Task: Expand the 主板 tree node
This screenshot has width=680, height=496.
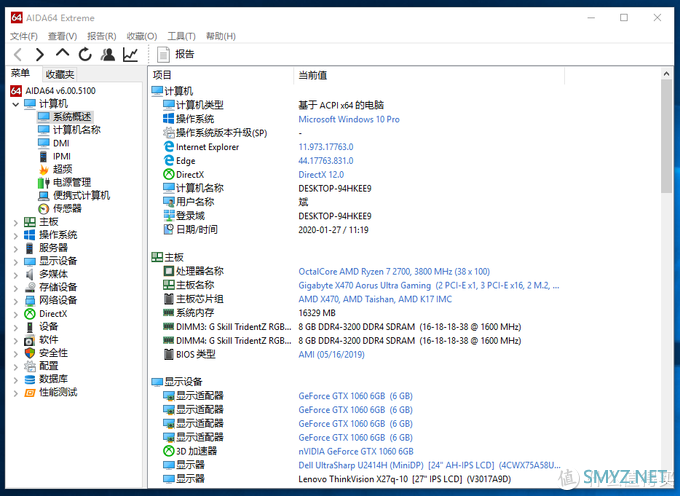Action: click(16, 223)
